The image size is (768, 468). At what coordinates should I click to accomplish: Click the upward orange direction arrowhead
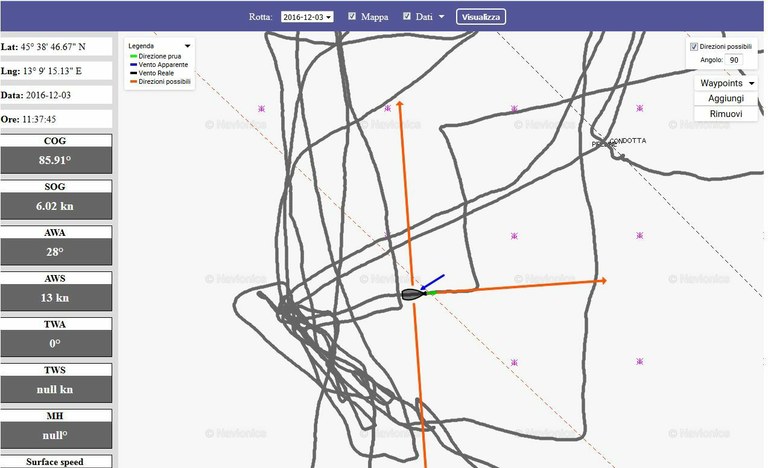400,104
